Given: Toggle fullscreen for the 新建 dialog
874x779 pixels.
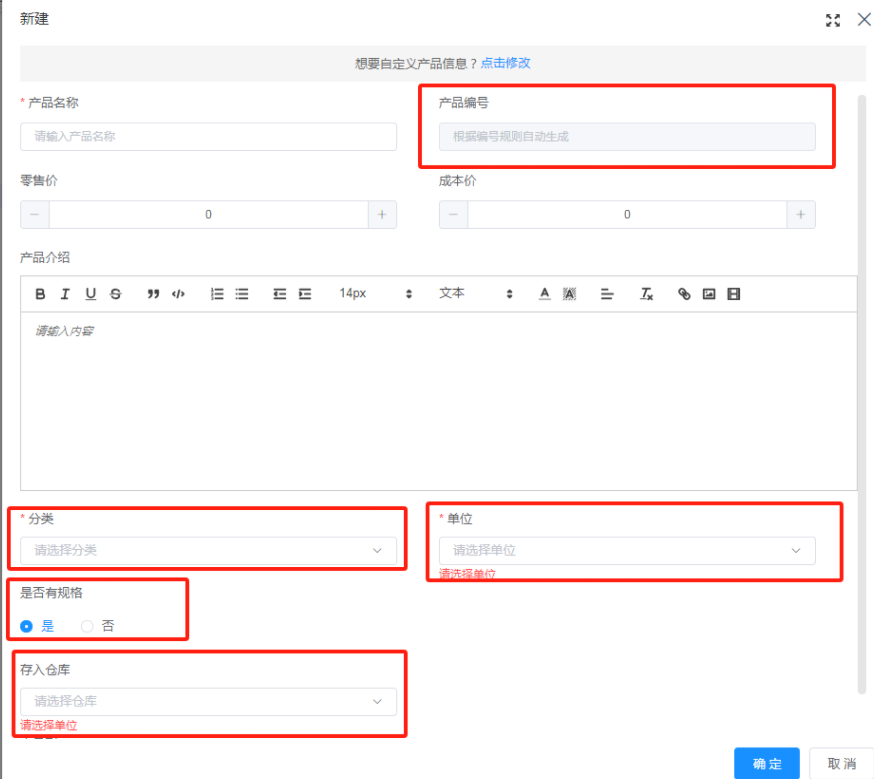Looking at the screenshot, I should pos(832,20).
